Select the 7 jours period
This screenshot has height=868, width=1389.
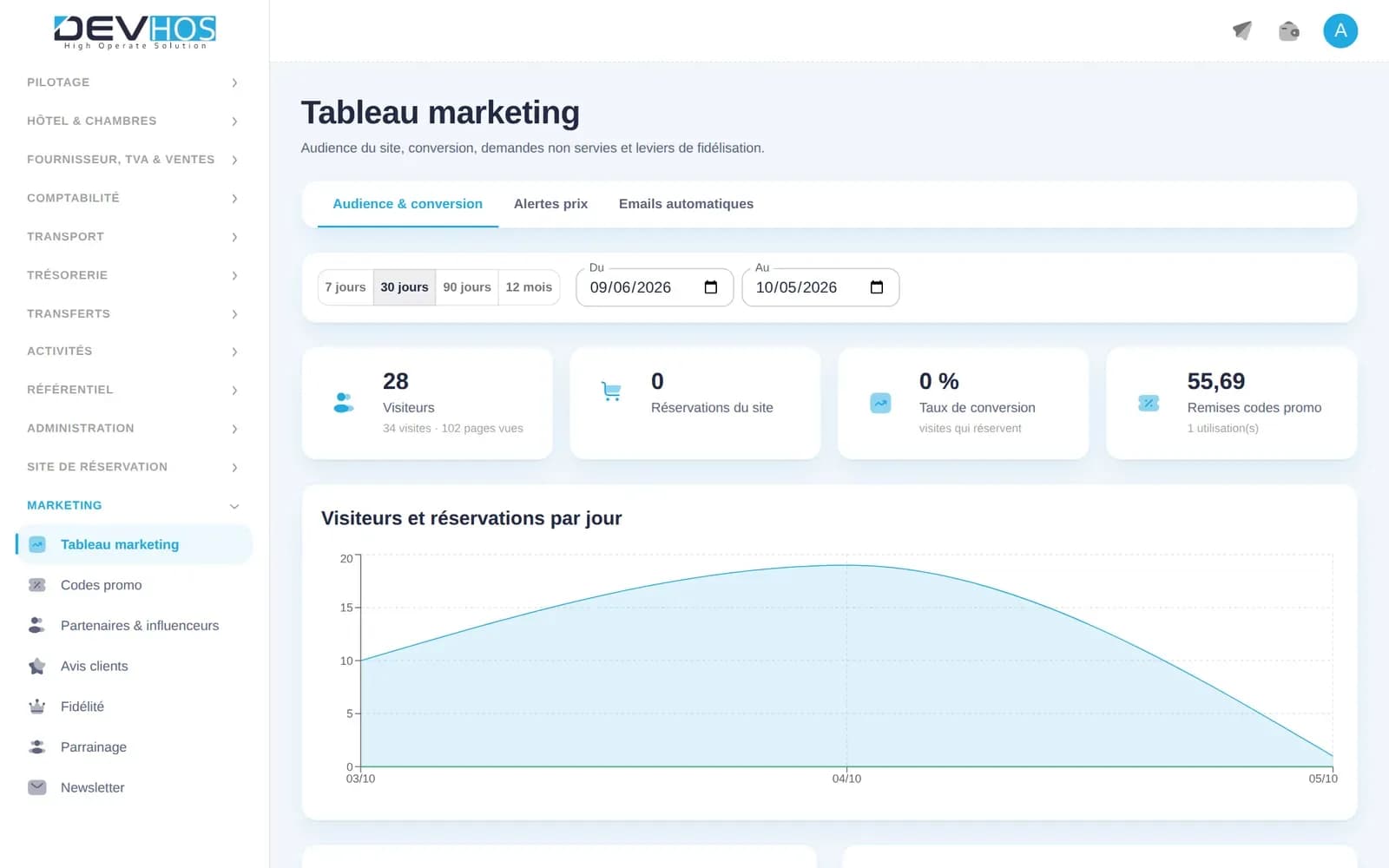[x=346, y=287]
